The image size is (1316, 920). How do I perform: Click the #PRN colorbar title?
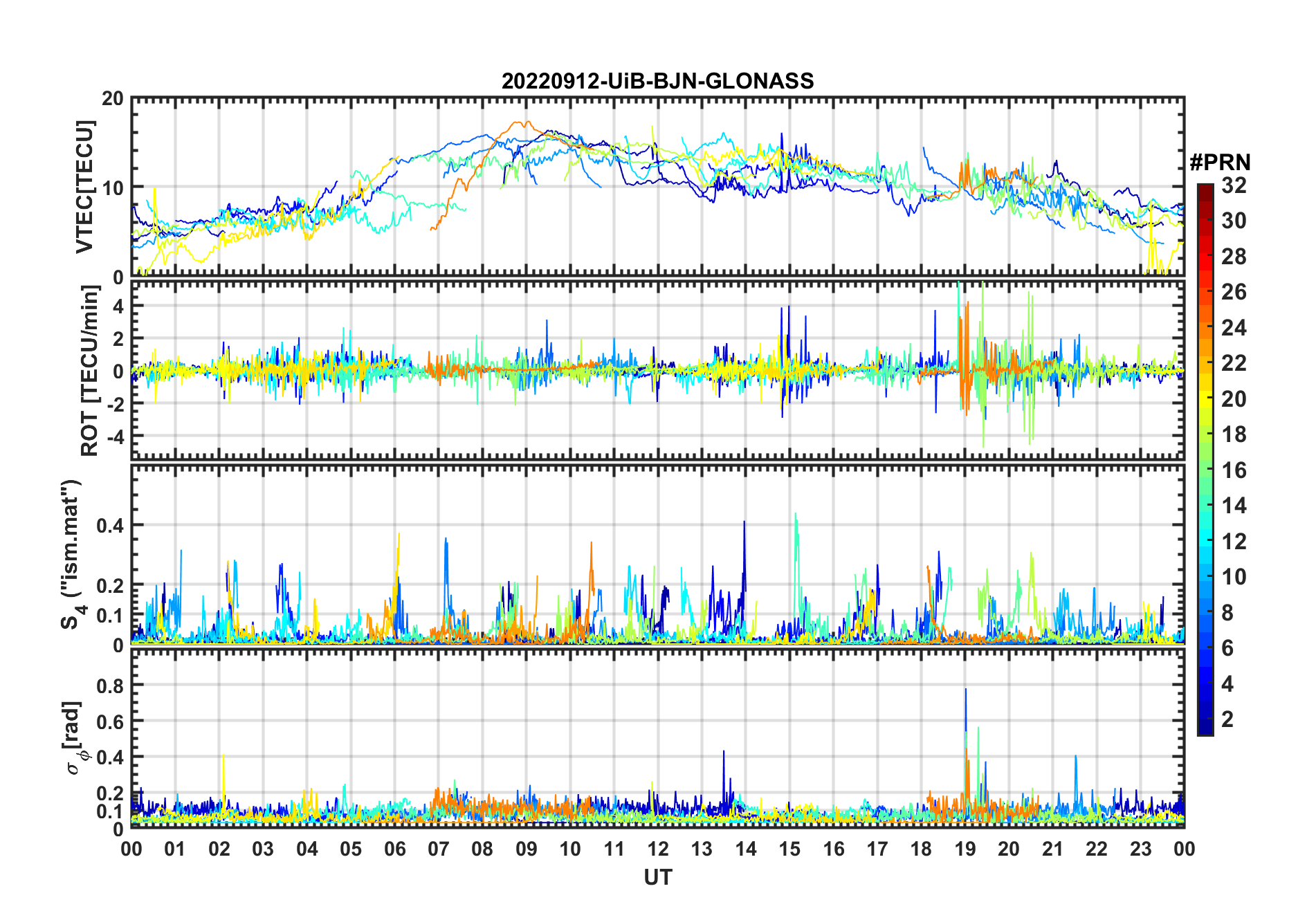(1220, 163)
